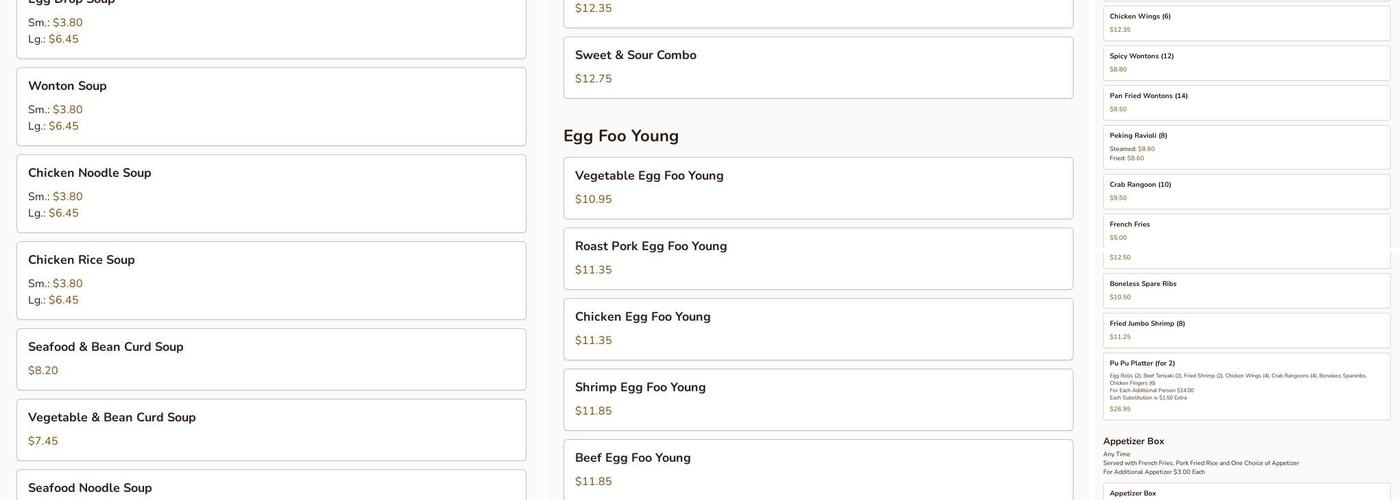Open Peking Ravioli (8) in the side panel
This screenshot has width=1400, height=500.
click(x=1246, y=147)
